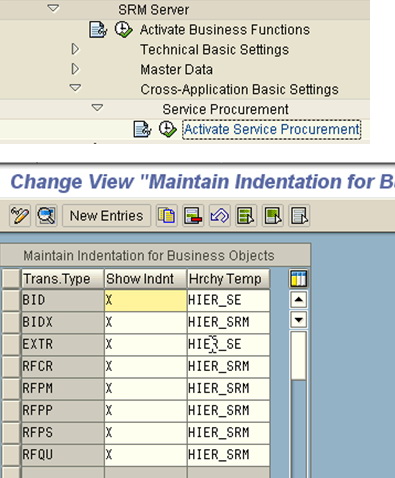Click the RFQU transaction type cell

point(63,455)
